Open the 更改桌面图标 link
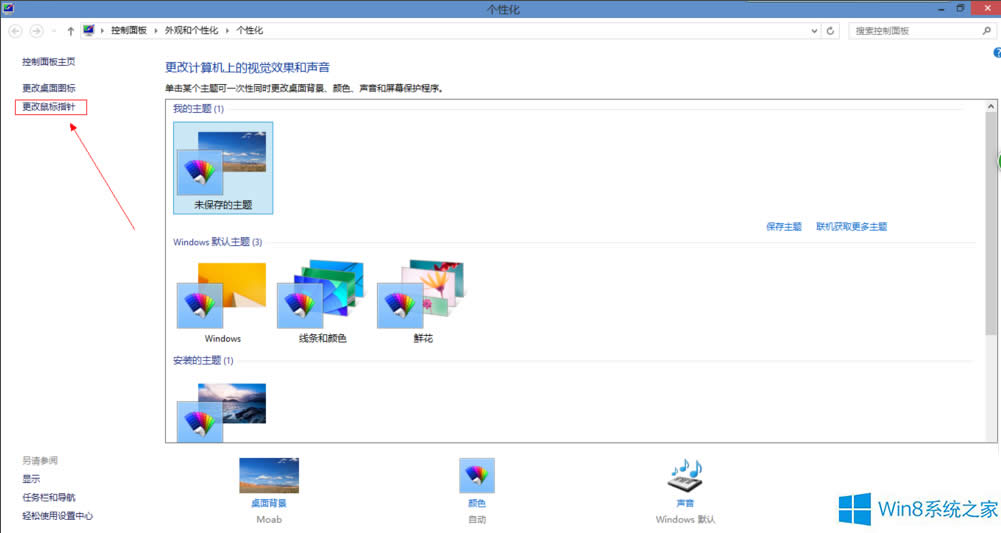 [49, 88]
